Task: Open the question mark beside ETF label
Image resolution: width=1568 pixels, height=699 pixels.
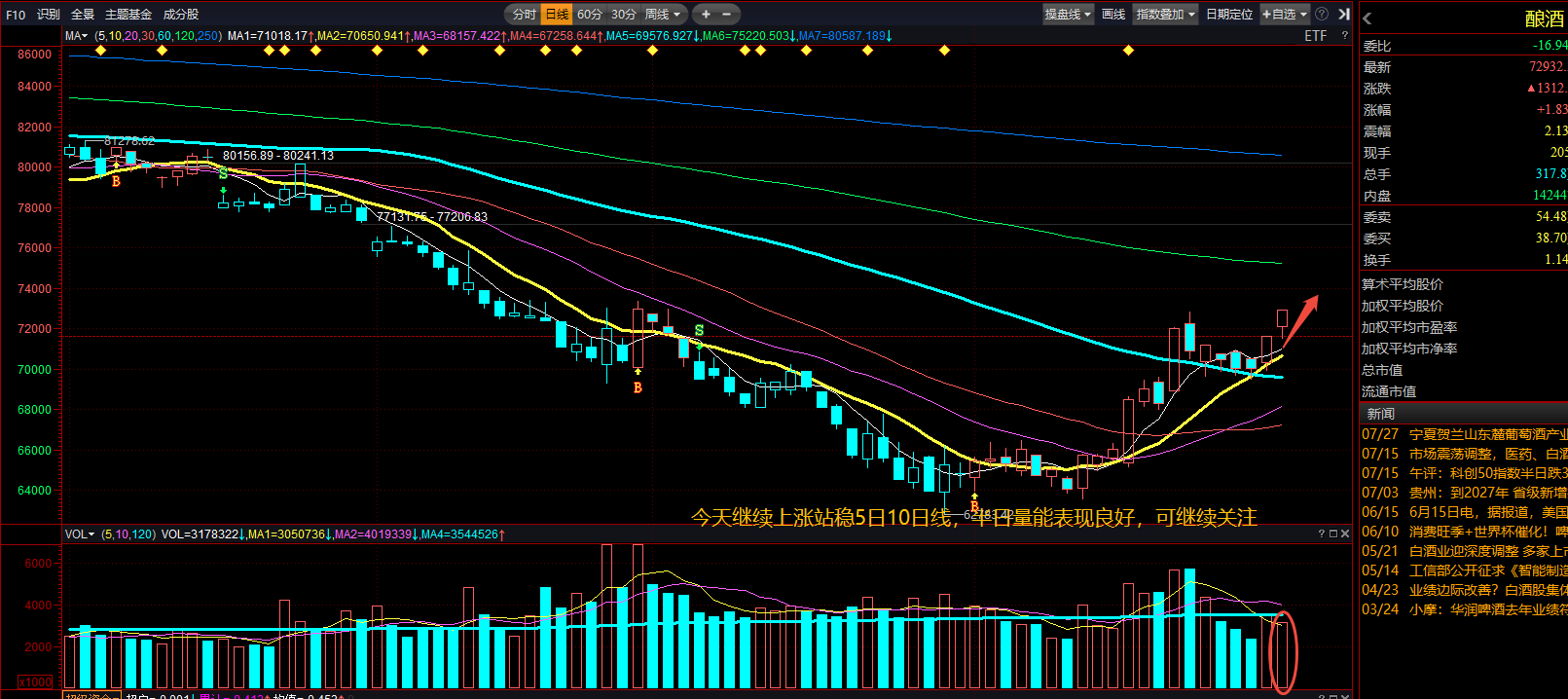Action: click(1345, 36)
